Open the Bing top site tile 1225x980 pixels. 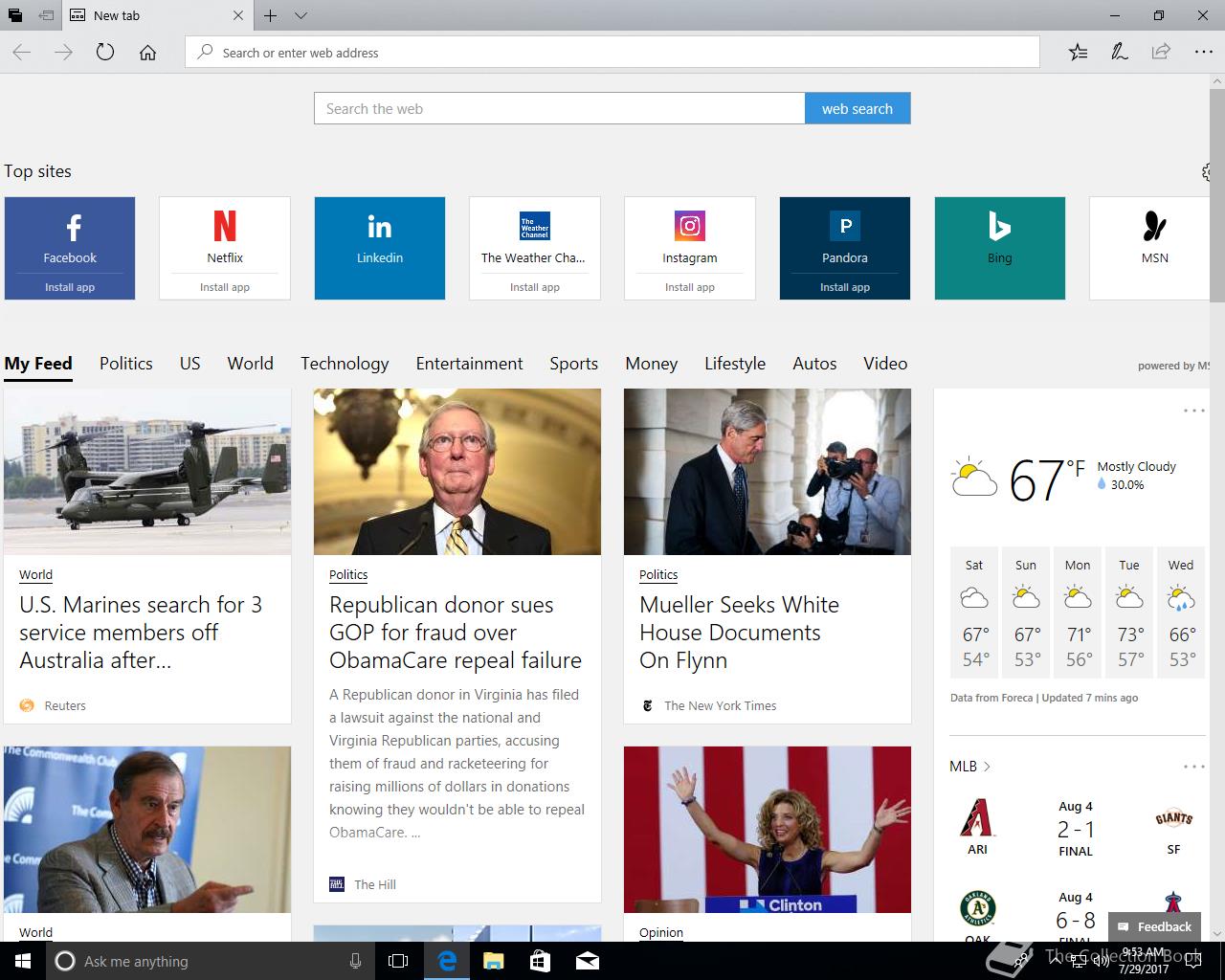tap(1000, 248)
